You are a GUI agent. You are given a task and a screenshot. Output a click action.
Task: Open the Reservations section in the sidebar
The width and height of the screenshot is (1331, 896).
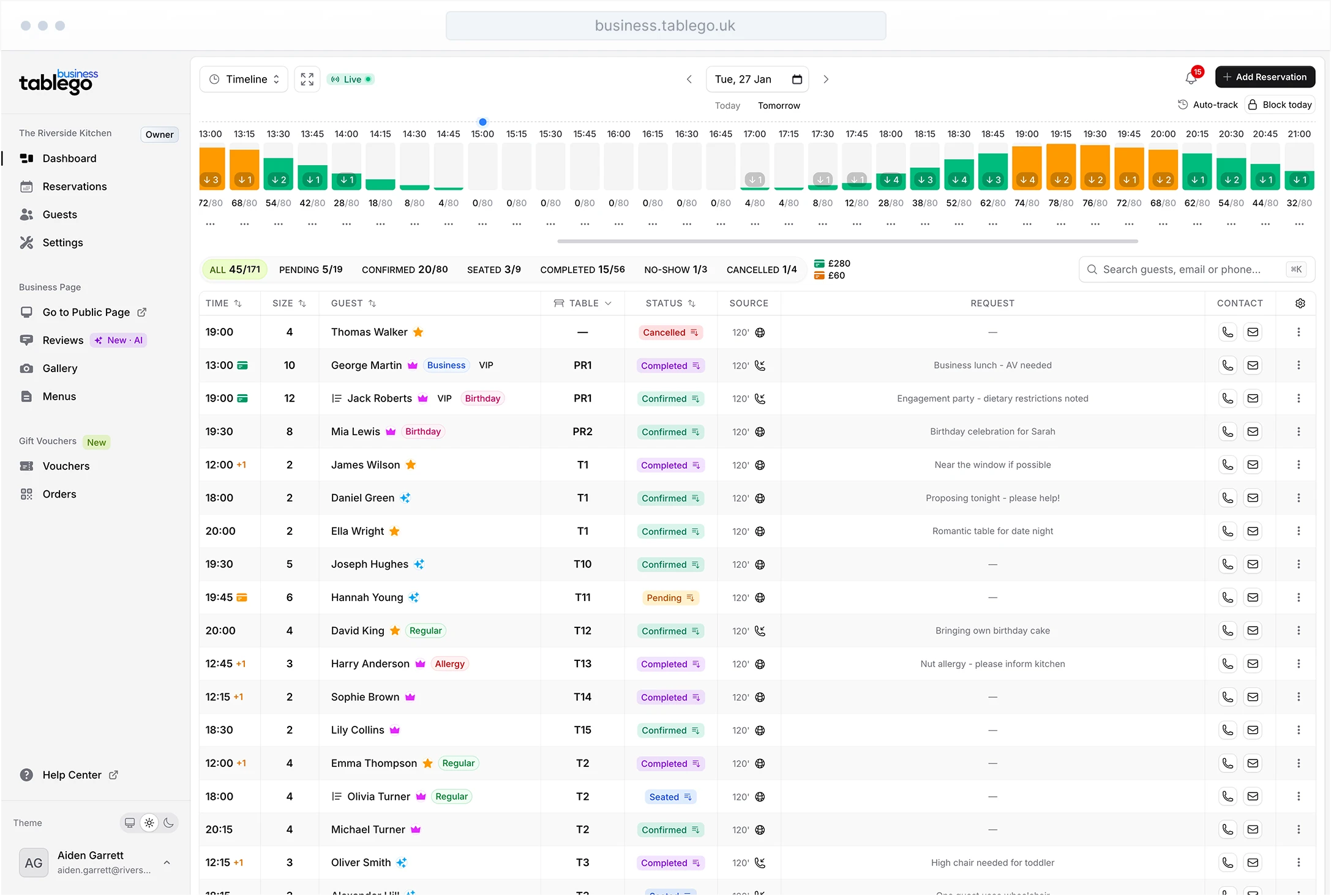[75, 186]
